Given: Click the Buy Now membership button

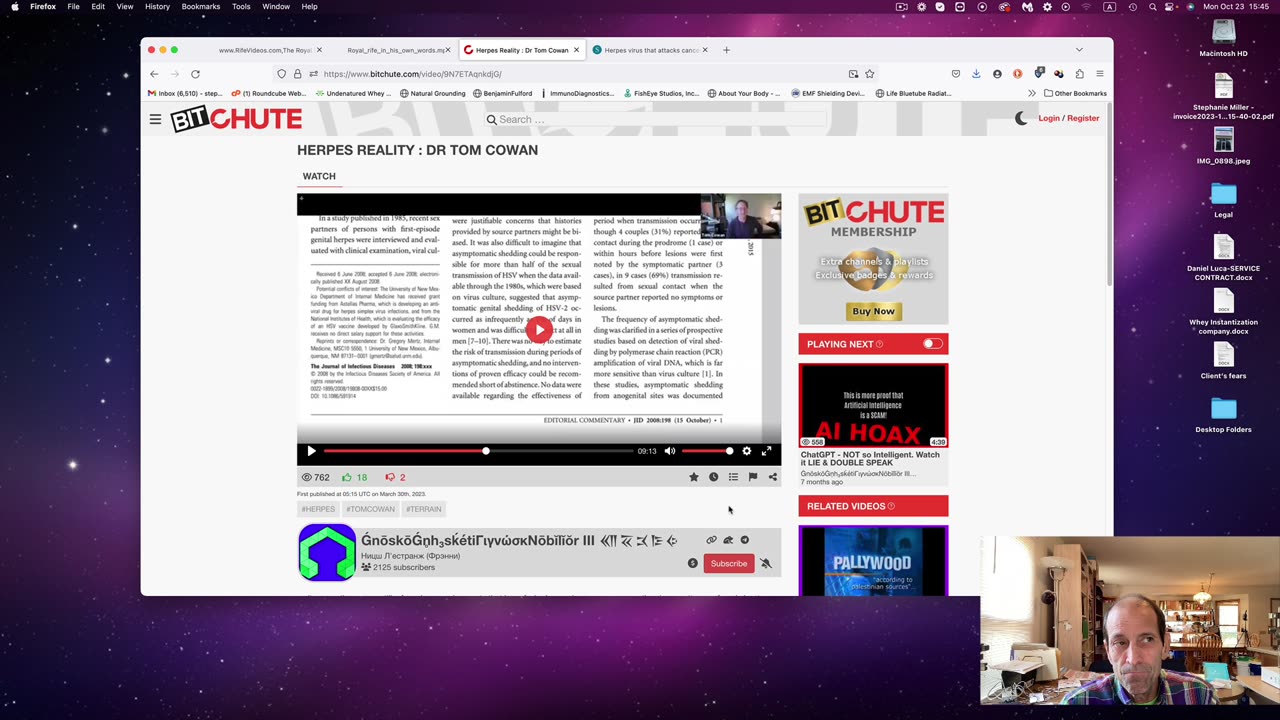Looking at the screenshot, I should (873, 311).
